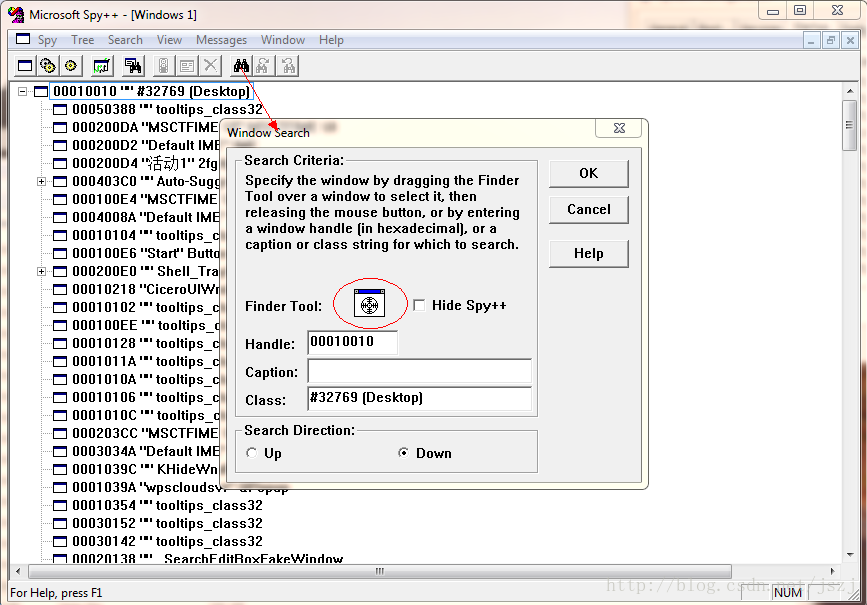Click the NUM indicator in the status bar
This screenshot has width=867, height=605.
(788, 593)
